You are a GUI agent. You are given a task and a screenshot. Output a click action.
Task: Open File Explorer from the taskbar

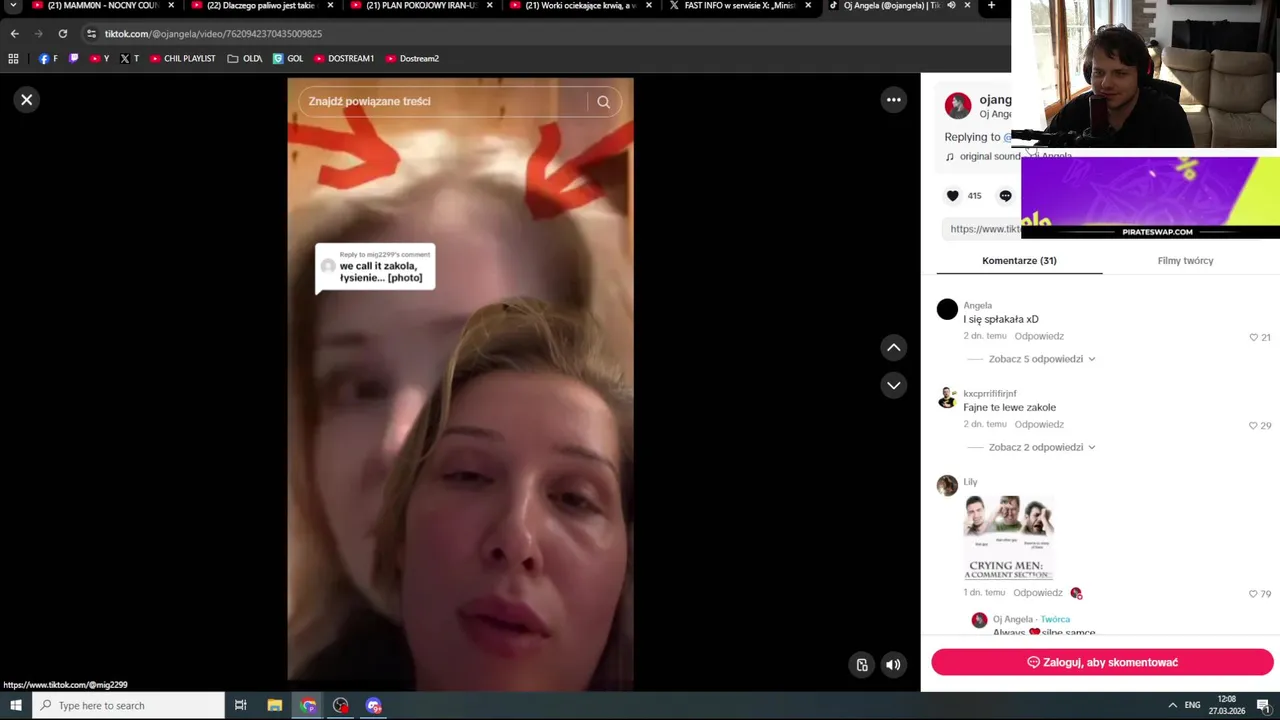(x=274, y=706)
